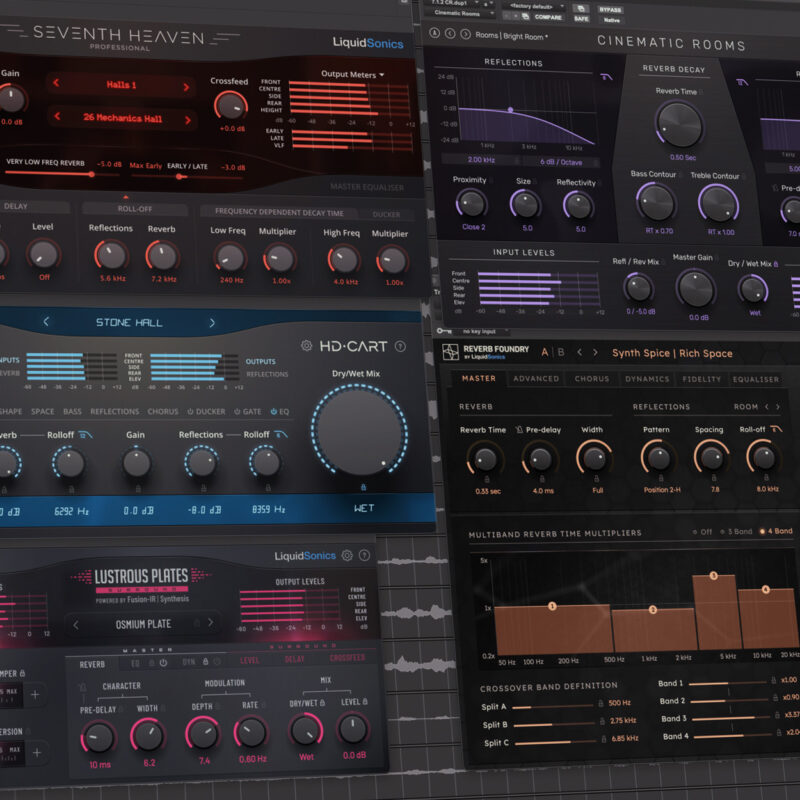The width and height of the screenshot is (800, 800).
Task: Click lock icon beside Lustrous Plates DYN
Action: (x=206, y=662)
